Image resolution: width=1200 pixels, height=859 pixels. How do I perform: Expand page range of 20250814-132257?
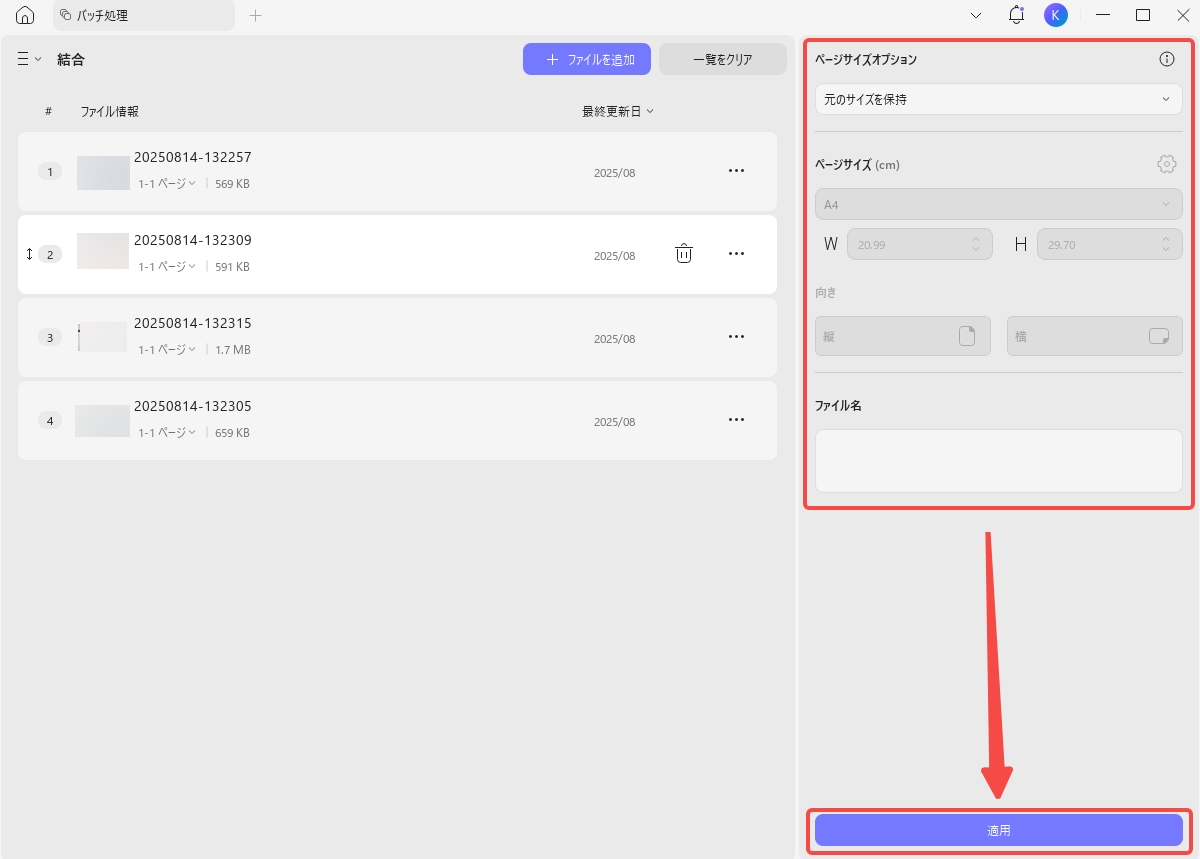click(167, 184)
